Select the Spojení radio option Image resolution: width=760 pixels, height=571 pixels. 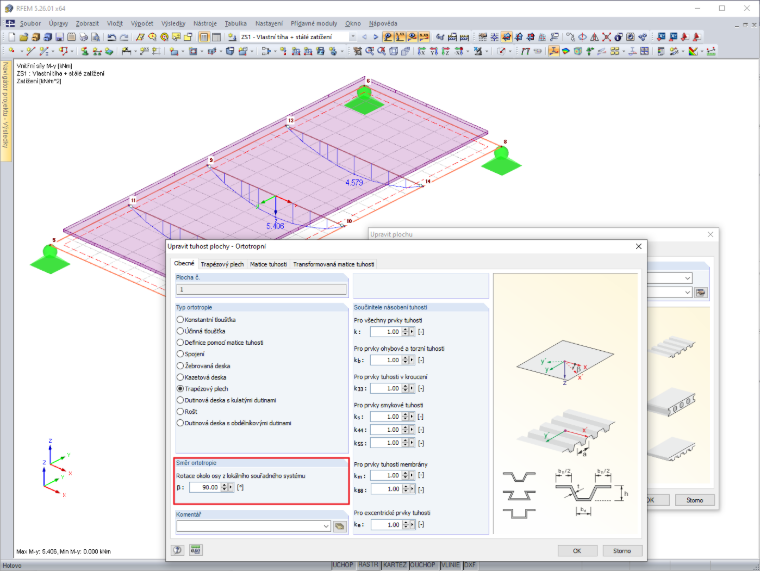pyautogui.click(x=180, y=354)
